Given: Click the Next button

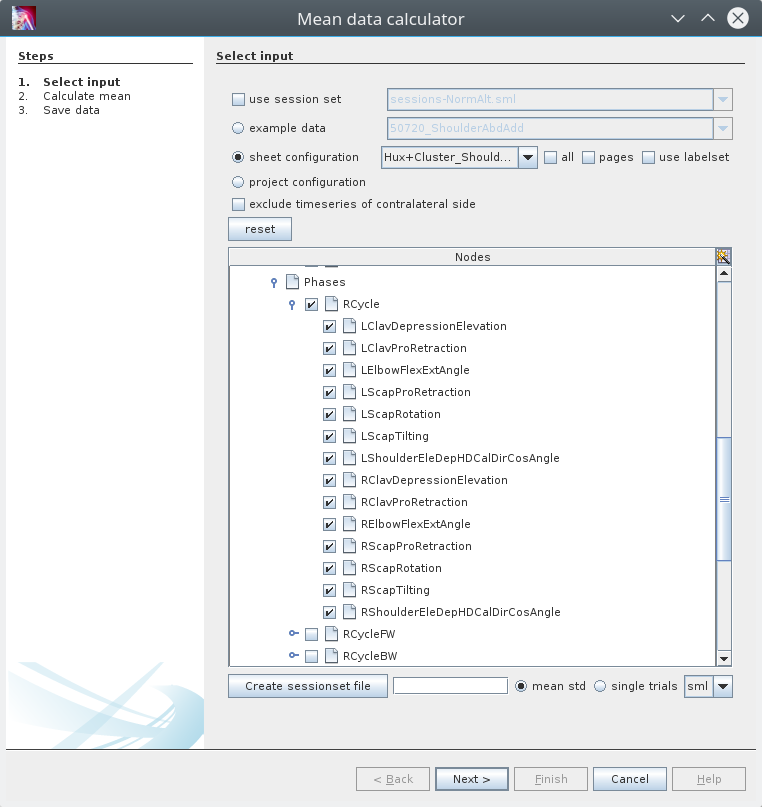Looking at the screenshot, I should point(471,779).
